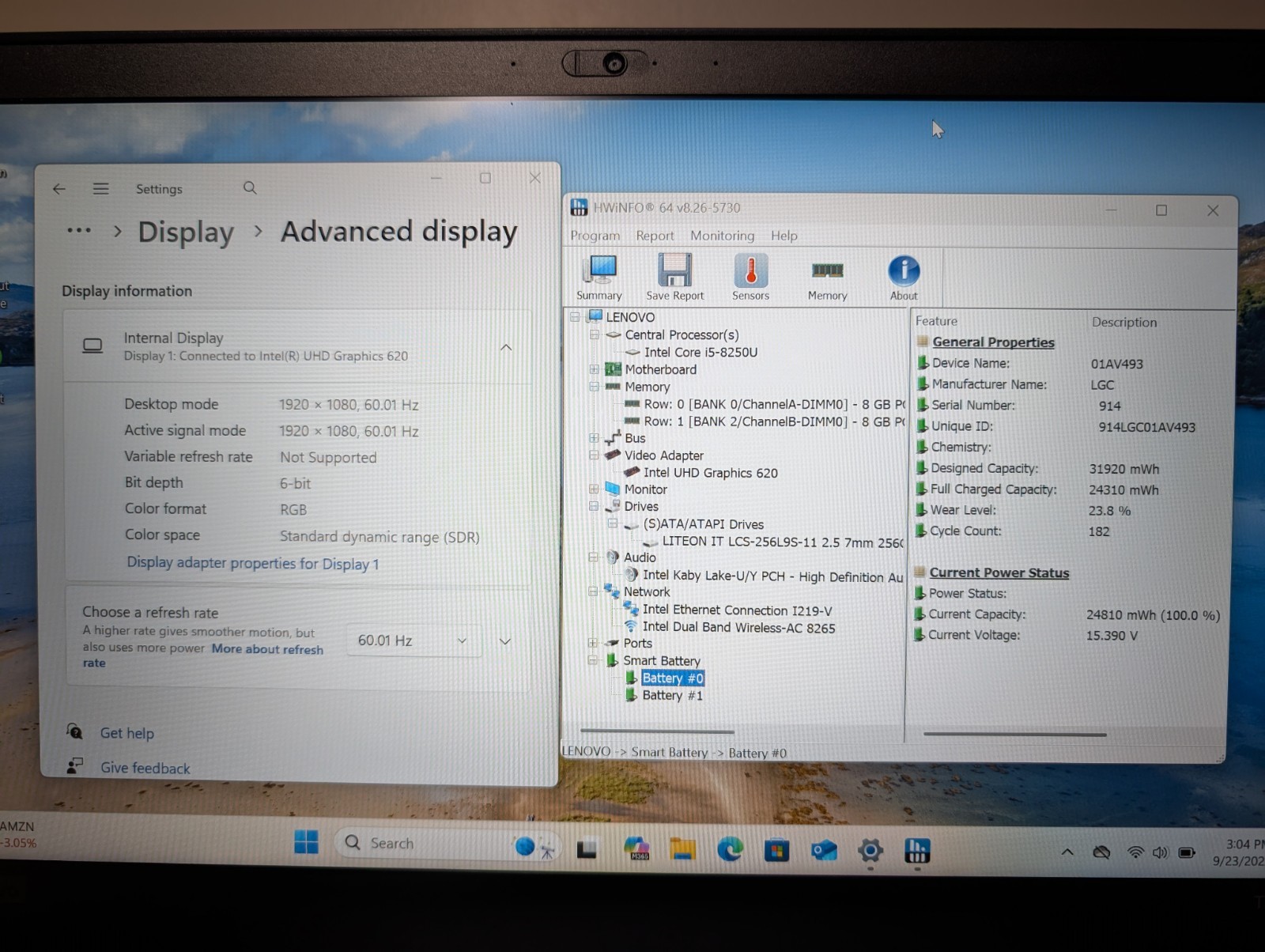This screenshot has width=1265, height=952.
Task: Collapse the Internal Display section chevron
Action: [x=506, y=347]
